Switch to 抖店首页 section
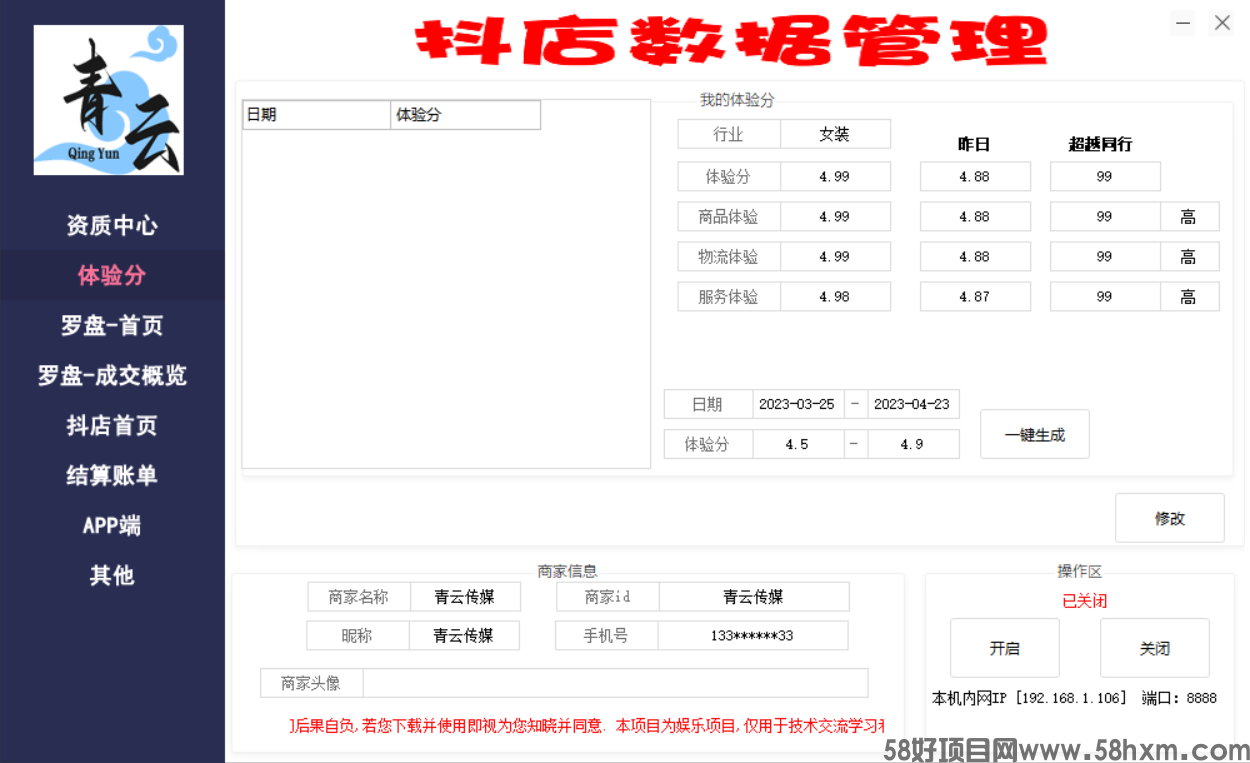 point(112,425)
